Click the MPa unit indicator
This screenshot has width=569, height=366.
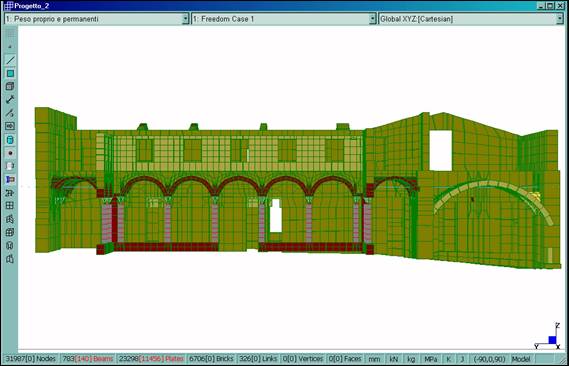click(430, 359)
